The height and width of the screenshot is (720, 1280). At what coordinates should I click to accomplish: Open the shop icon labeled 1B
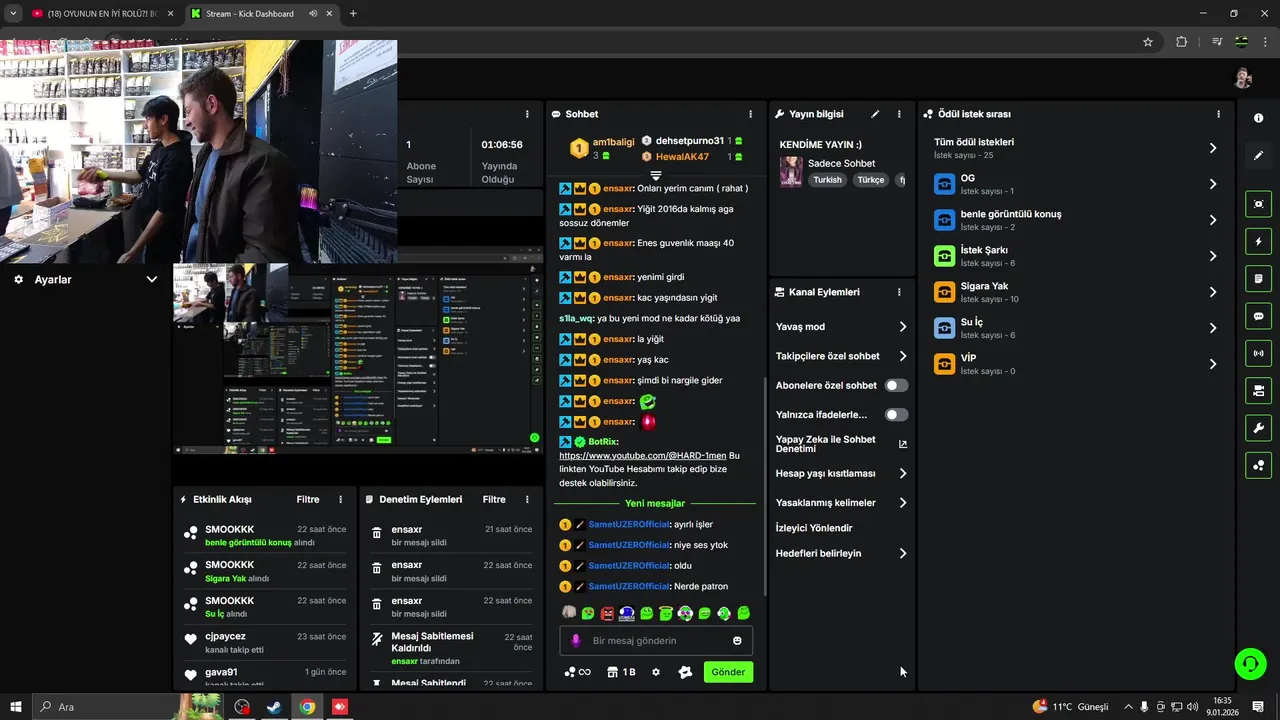621,672
